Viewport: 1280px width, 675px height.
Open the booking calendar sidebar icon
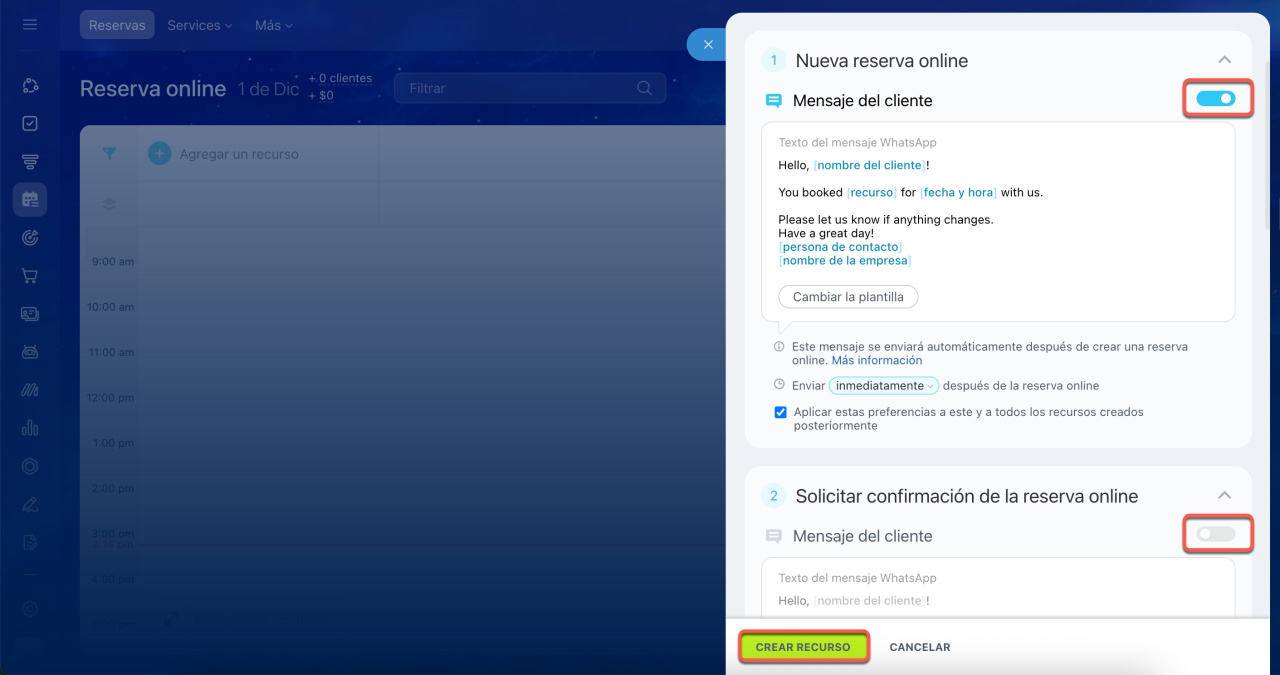click(30, 199)
